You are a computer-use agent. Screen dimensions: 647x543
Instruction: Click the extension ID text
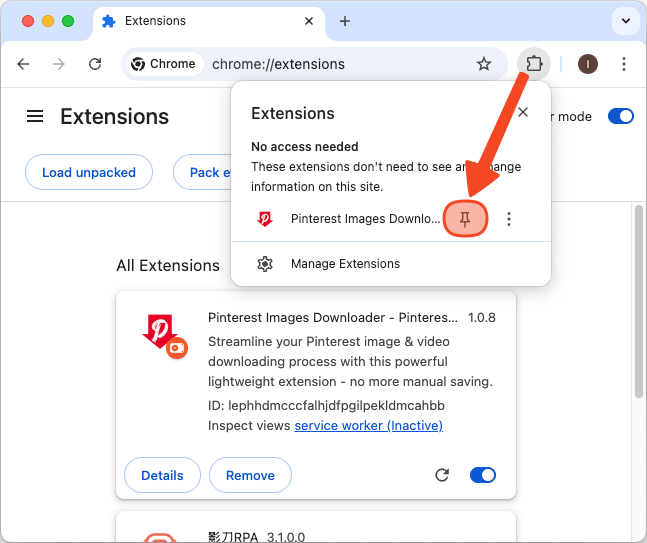tap(326, 406)
